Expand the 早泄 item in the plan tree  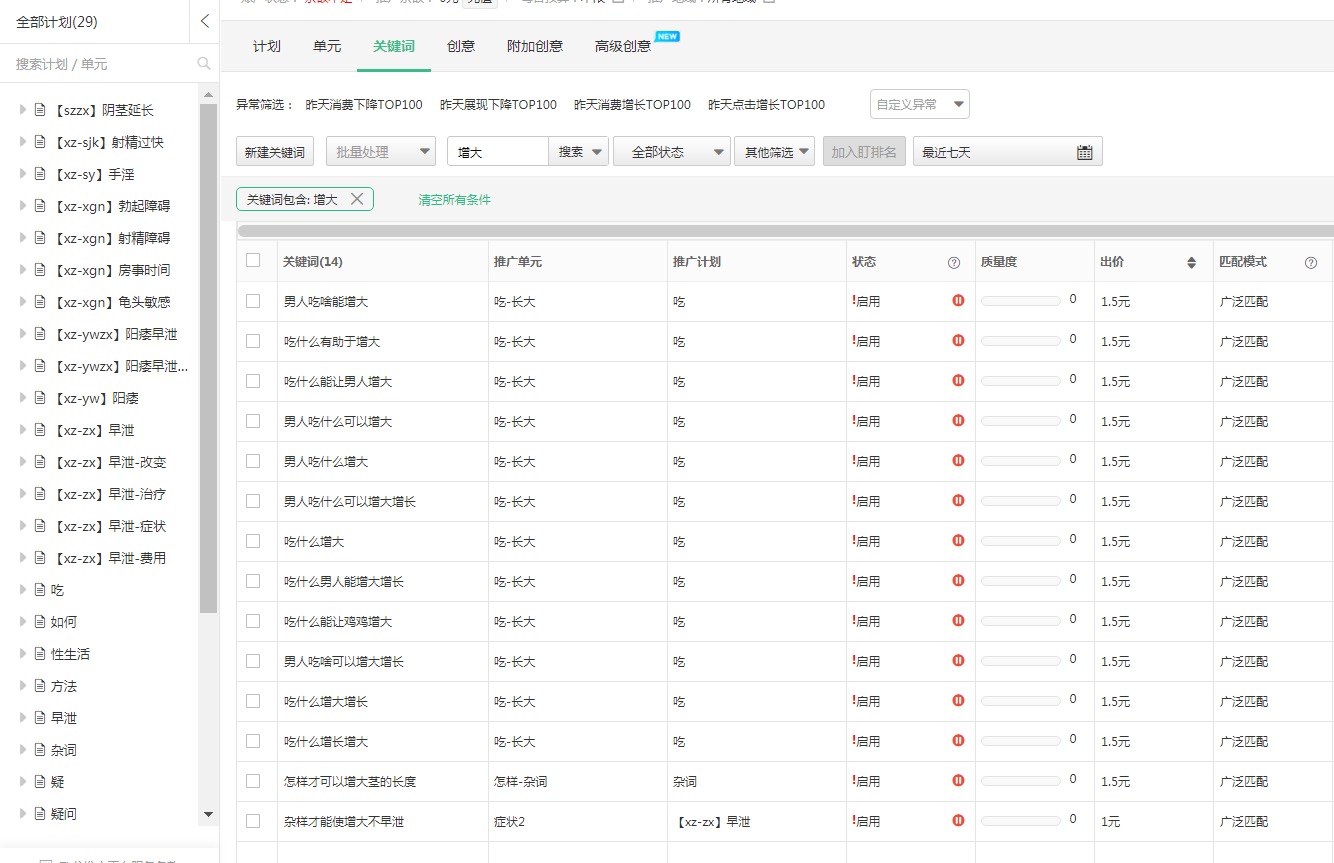pyautogui.click(x=22, y=717)
